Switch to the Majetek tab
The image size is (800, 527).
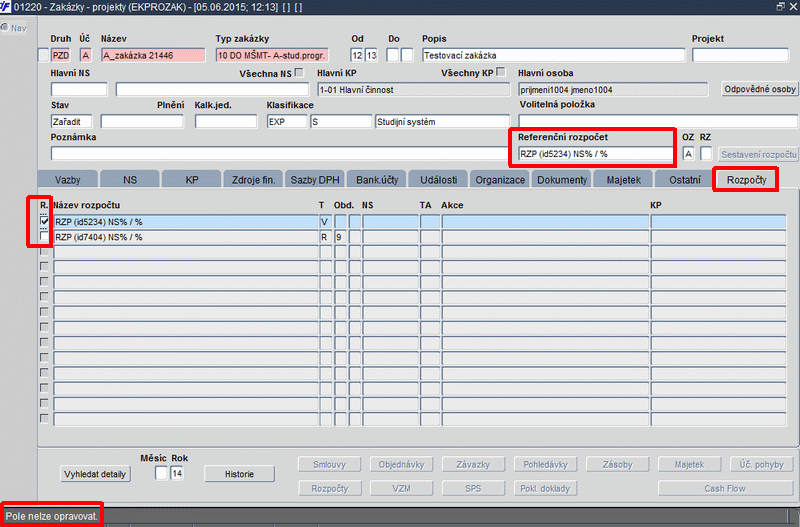click(623, 180)
